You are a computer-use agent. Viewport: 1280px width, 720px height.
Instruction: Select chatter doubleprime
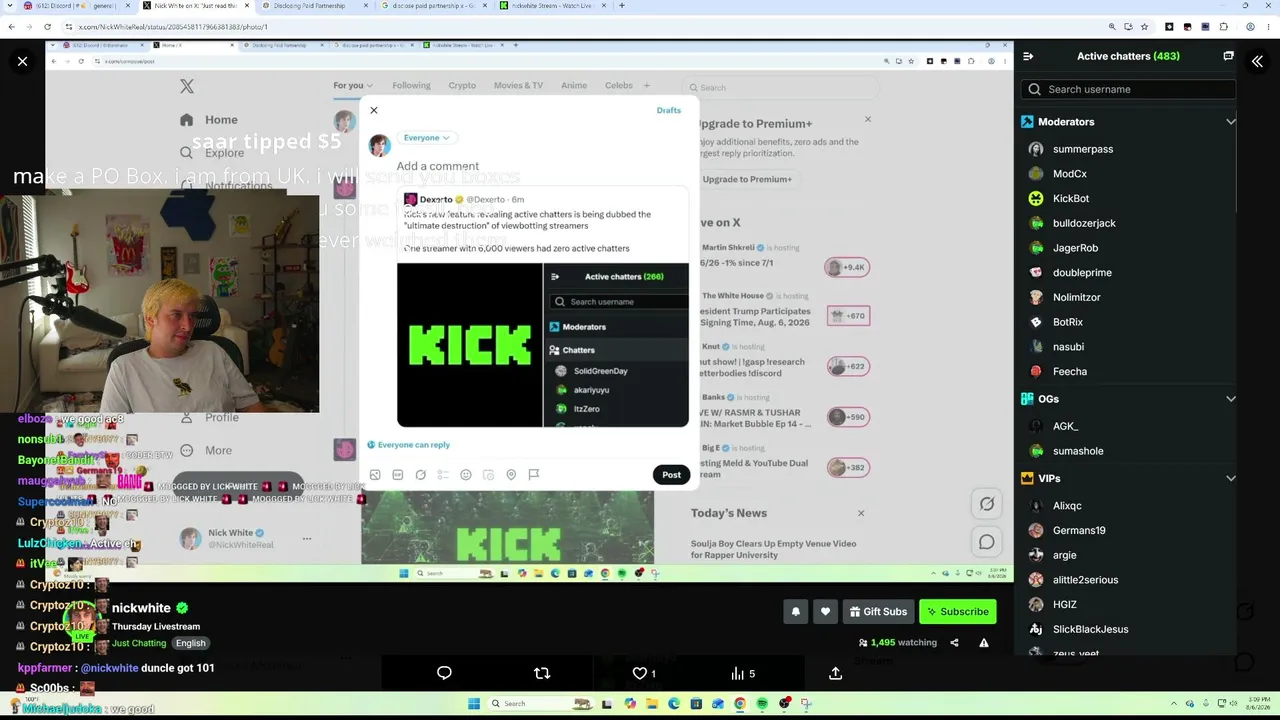1082,273
